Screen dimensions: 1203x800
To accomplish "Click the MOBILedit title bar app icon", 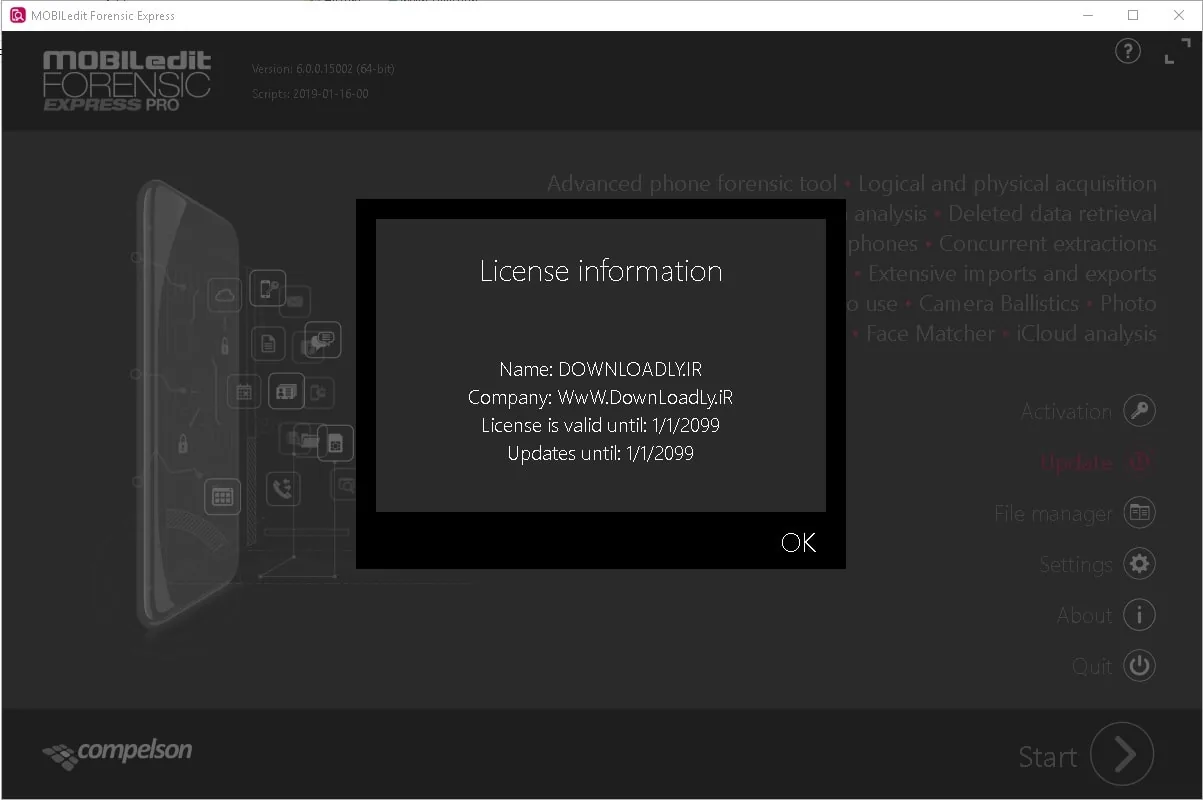I will pyautogui.click(x=17, y=15).
